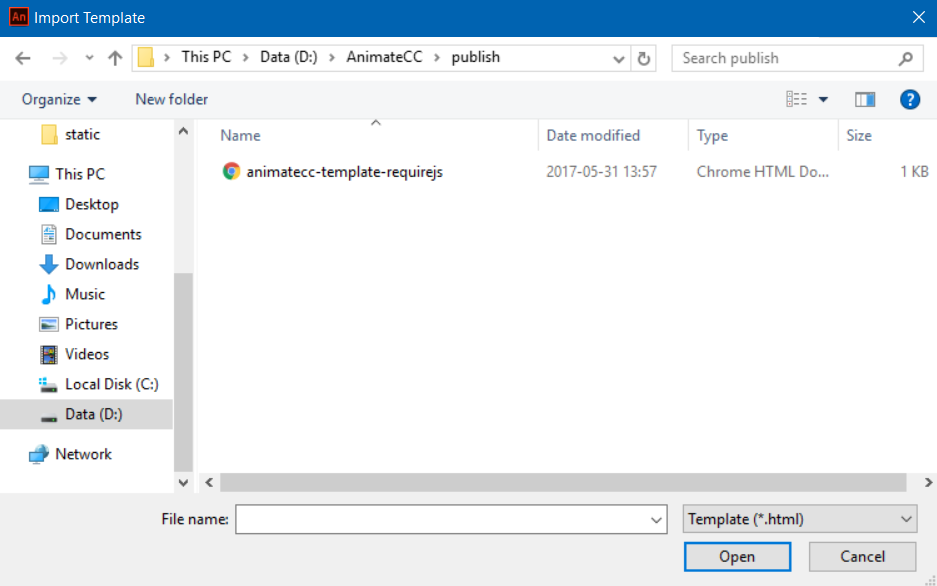937x586 pixels.
Task: Sort files by Date modified column
Action: click(x=592, y=136)
